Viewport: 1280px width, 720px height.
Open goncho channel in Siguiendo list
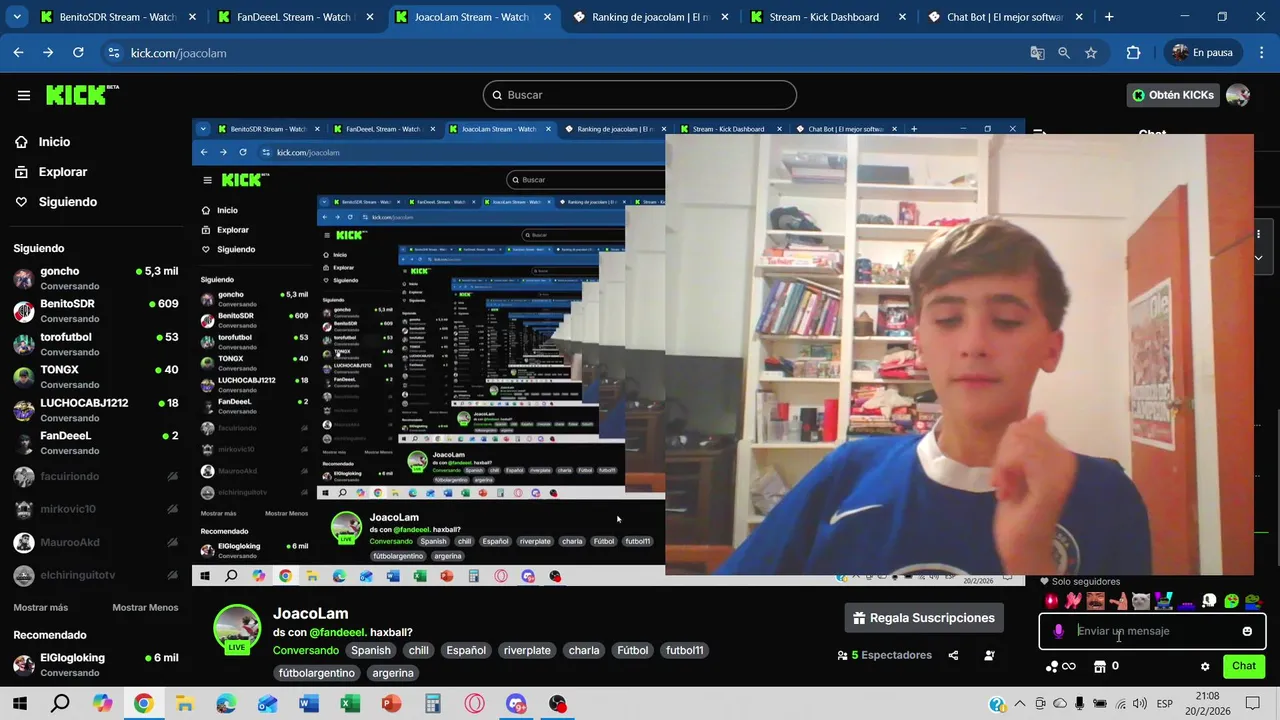95,278
